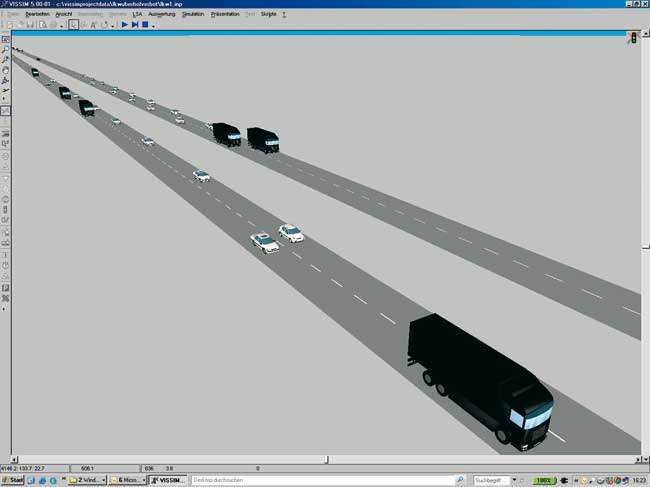Click status bar value '636'

click(x=149, y=468)
